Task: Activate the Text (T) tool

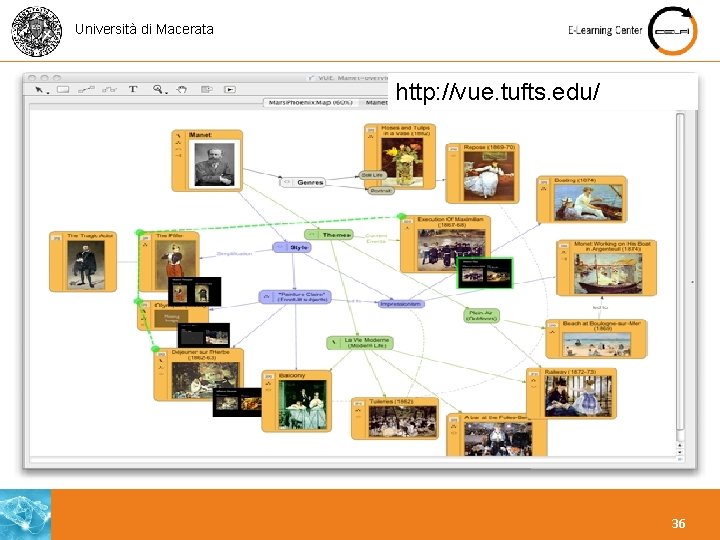Action: 133,89
